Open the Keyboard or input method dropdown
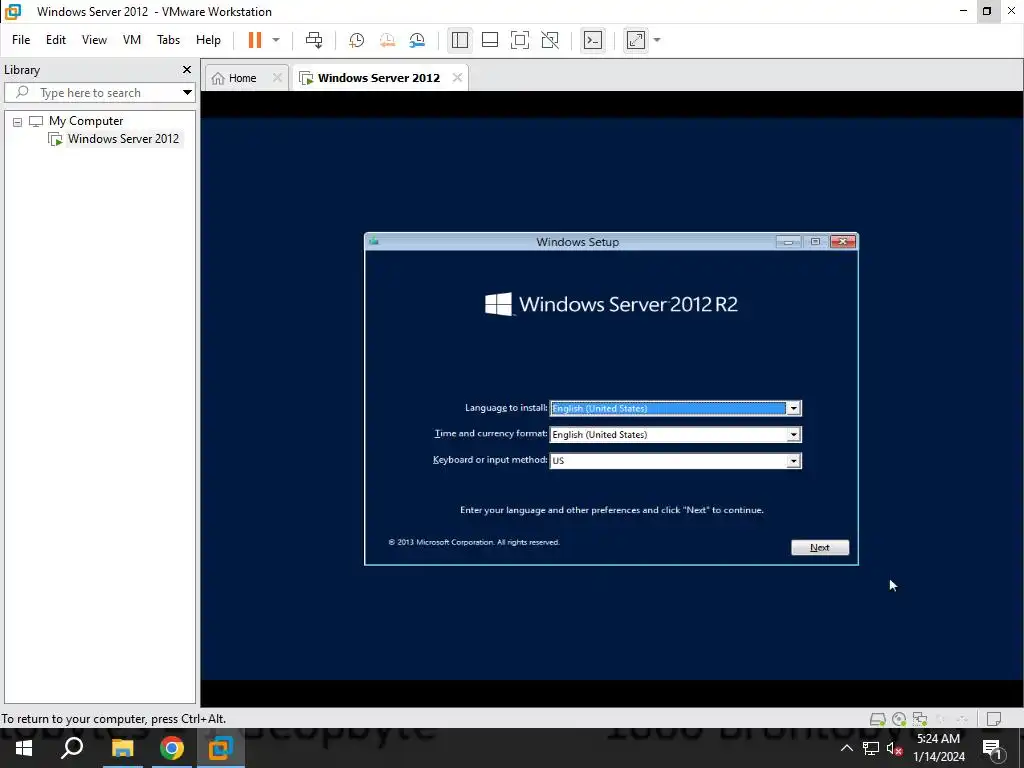 click(793, 460)
